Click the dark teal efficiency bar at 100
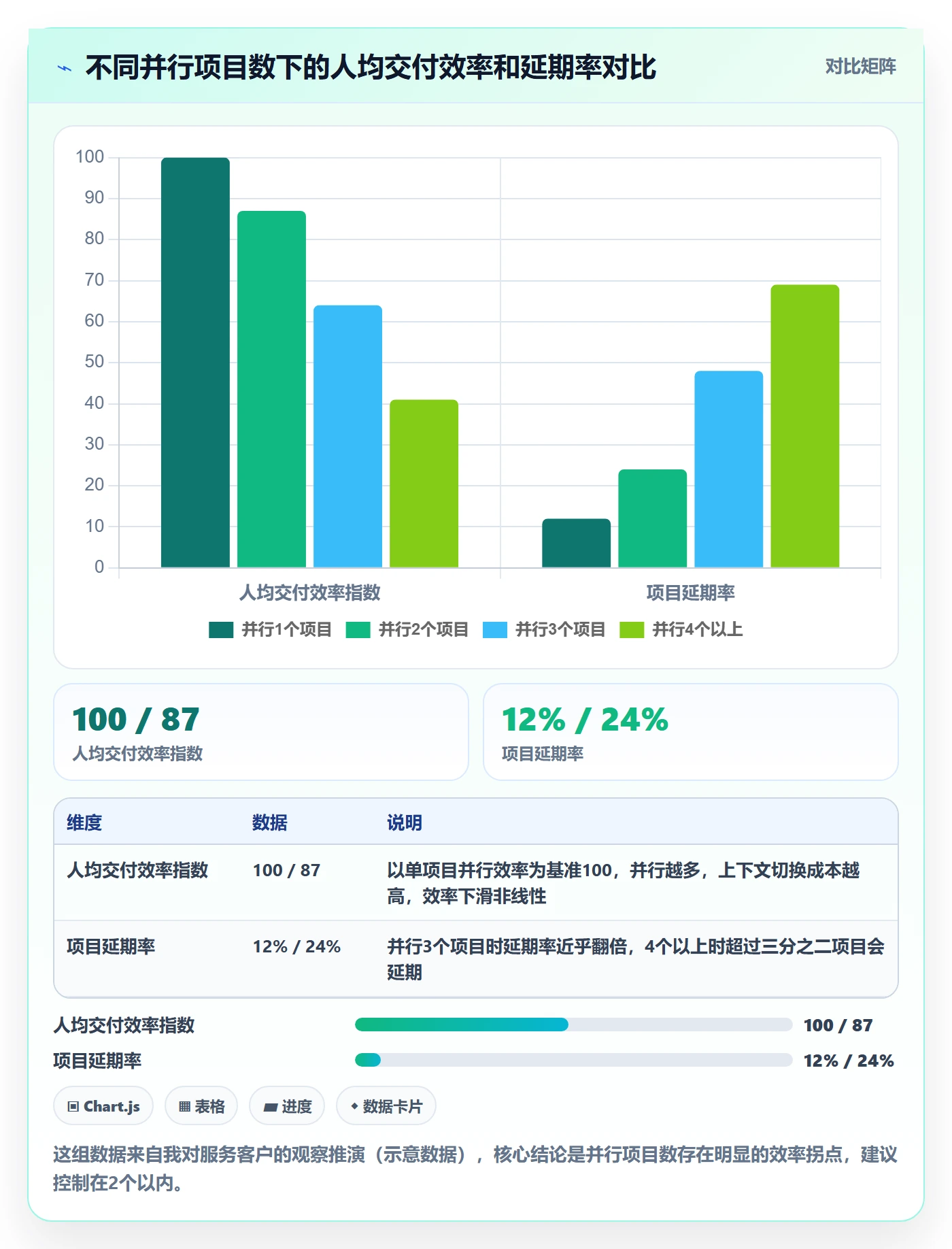The width and height of the screenshot is (952, 1249). click(195, 363)
